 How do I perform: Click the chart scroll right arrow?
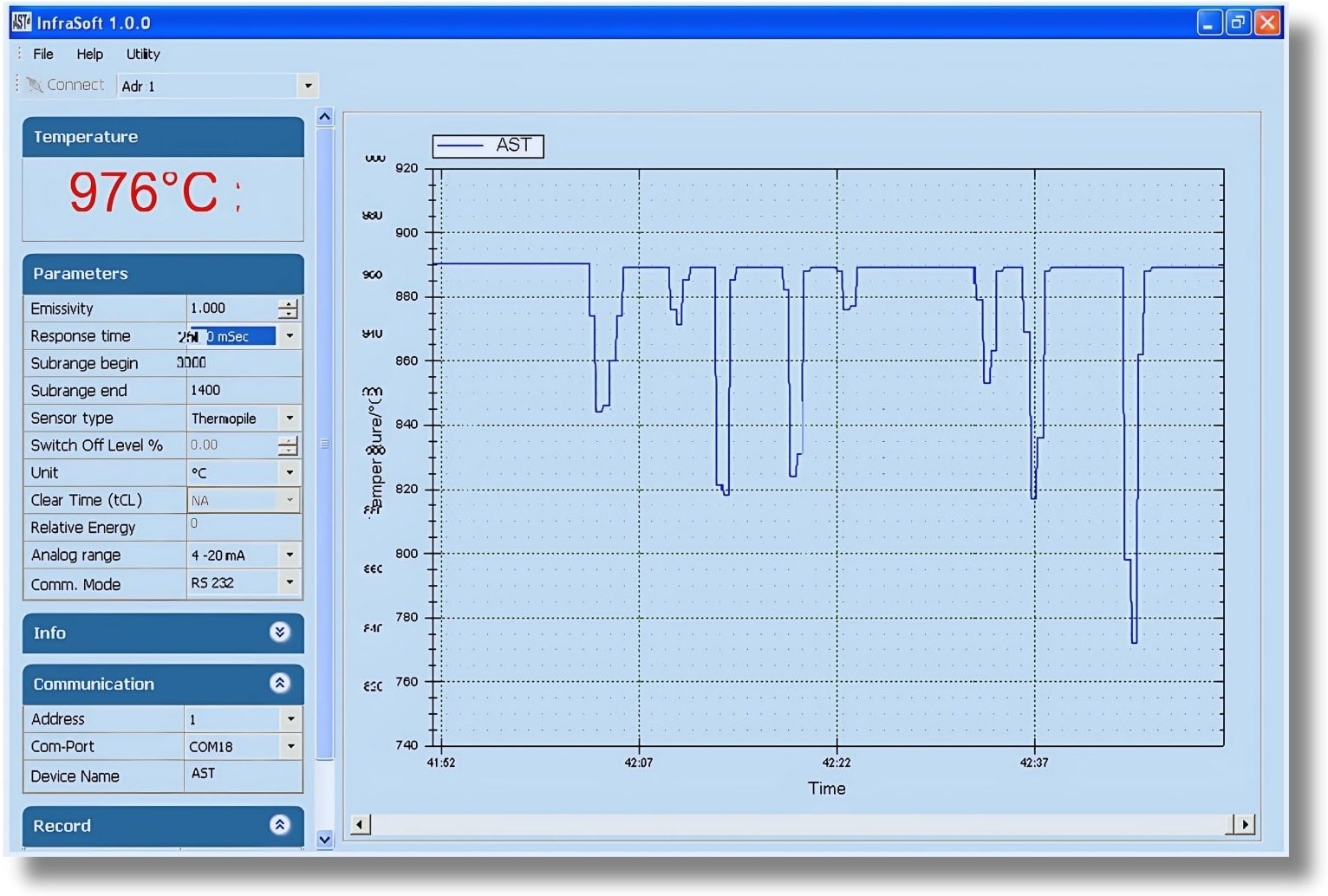(x=1246, y=824)
